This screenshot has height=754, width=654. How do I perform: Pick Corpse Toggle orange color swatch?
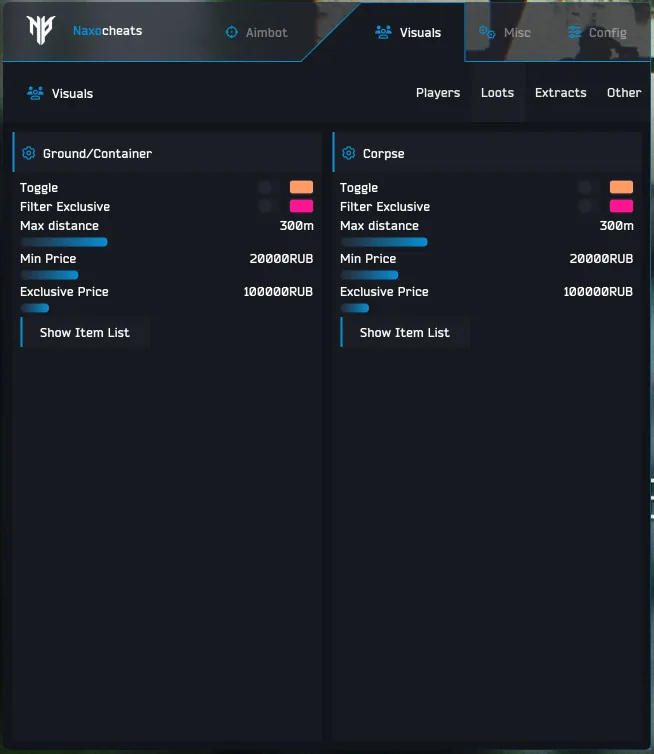coord(621,187)
